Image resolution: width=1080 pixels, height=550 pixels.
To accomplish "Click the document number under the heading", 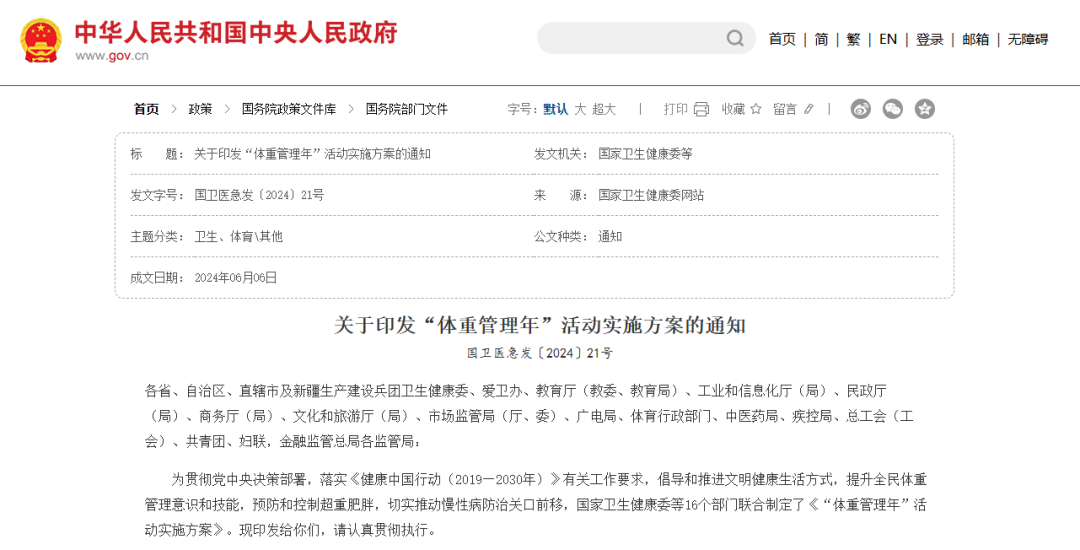I will pos(540,354).
